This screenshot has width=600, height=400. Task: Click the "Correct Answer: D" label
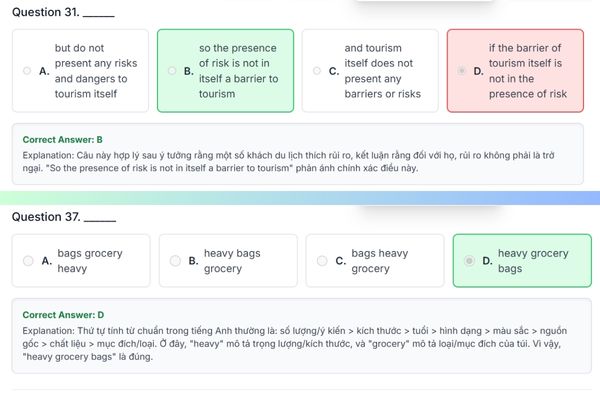point(63,314)
